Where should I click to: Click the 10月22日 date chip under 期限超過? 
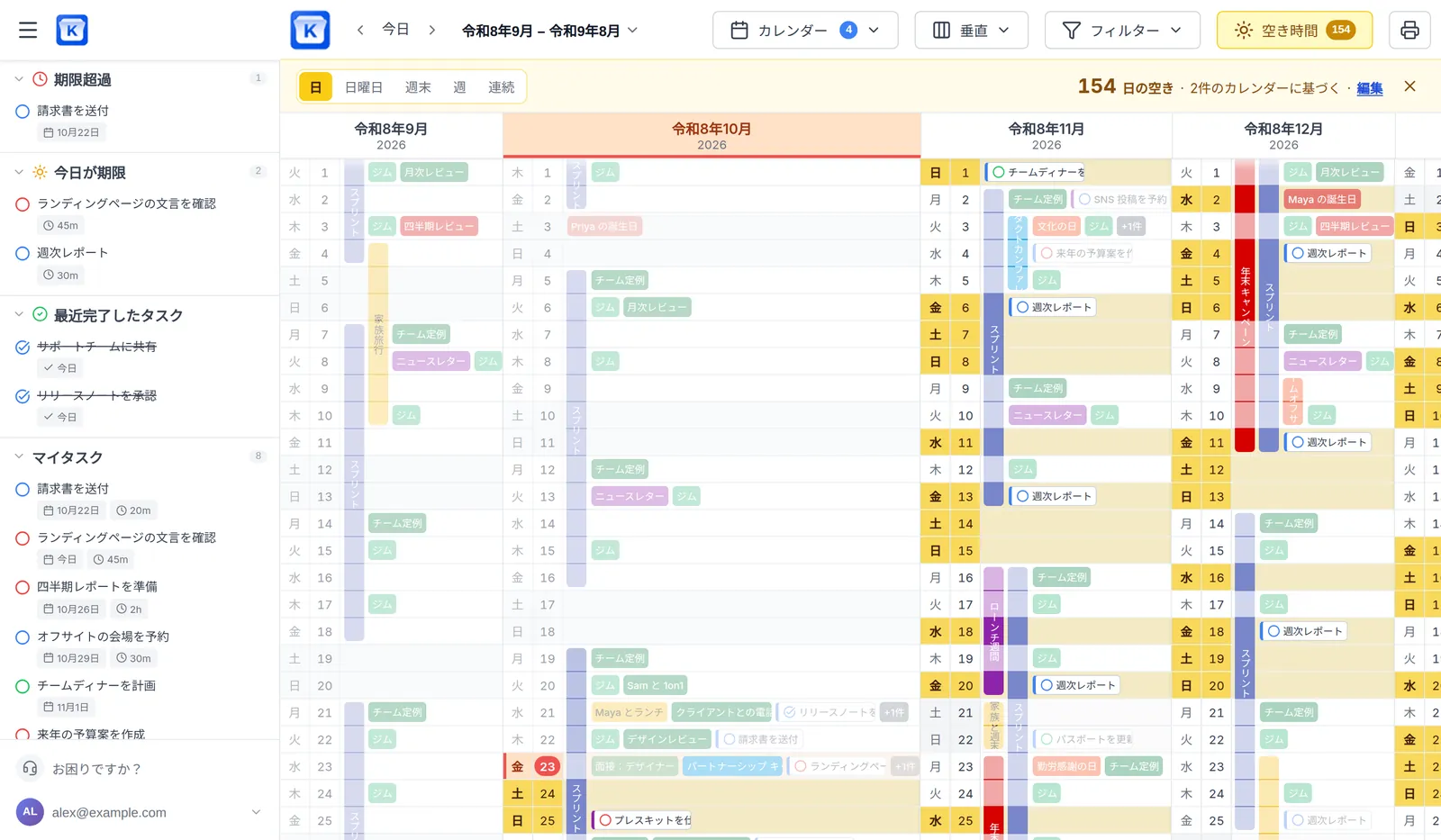coord(72,132)
